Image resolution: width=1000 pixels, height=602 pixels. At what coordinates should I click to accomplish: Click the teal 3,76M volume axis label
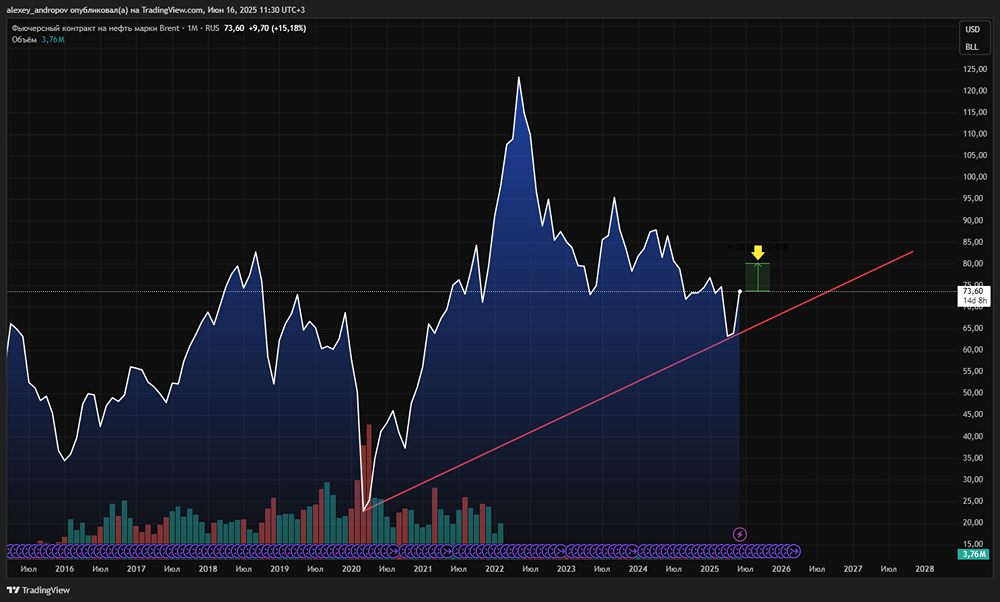point(973,554)
